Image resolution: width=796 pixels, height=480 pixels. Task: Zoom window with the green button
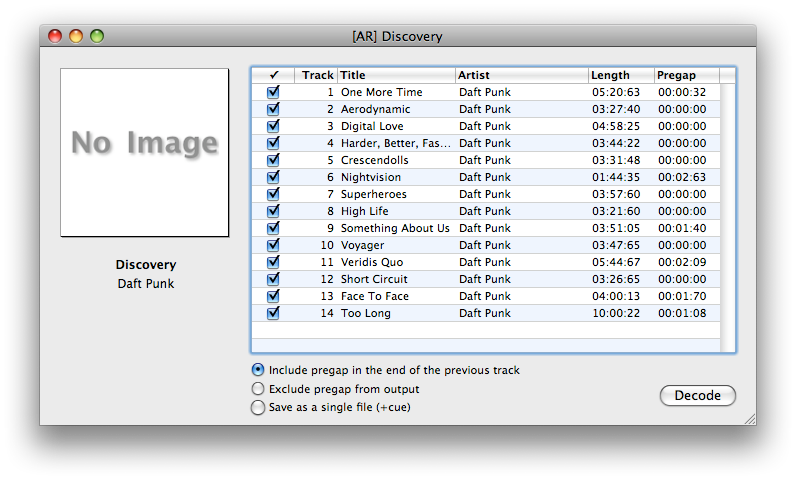[x=97, y=36]
